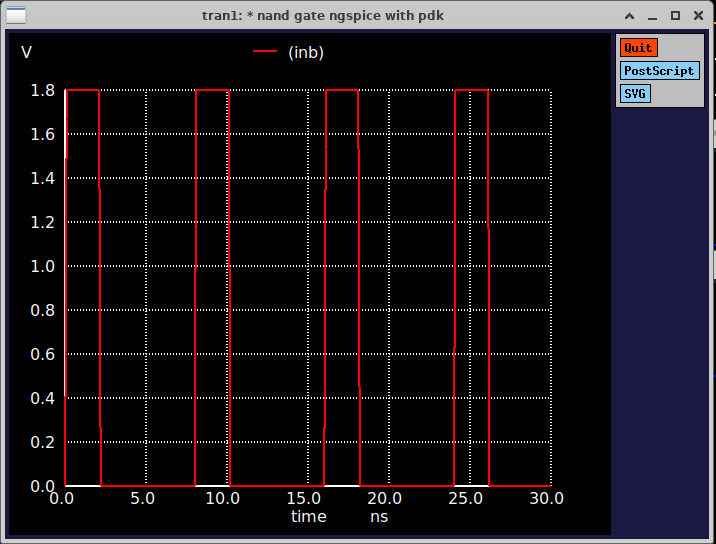
Task: Click the 'time' x-axis label
Action: pos(308,517)
